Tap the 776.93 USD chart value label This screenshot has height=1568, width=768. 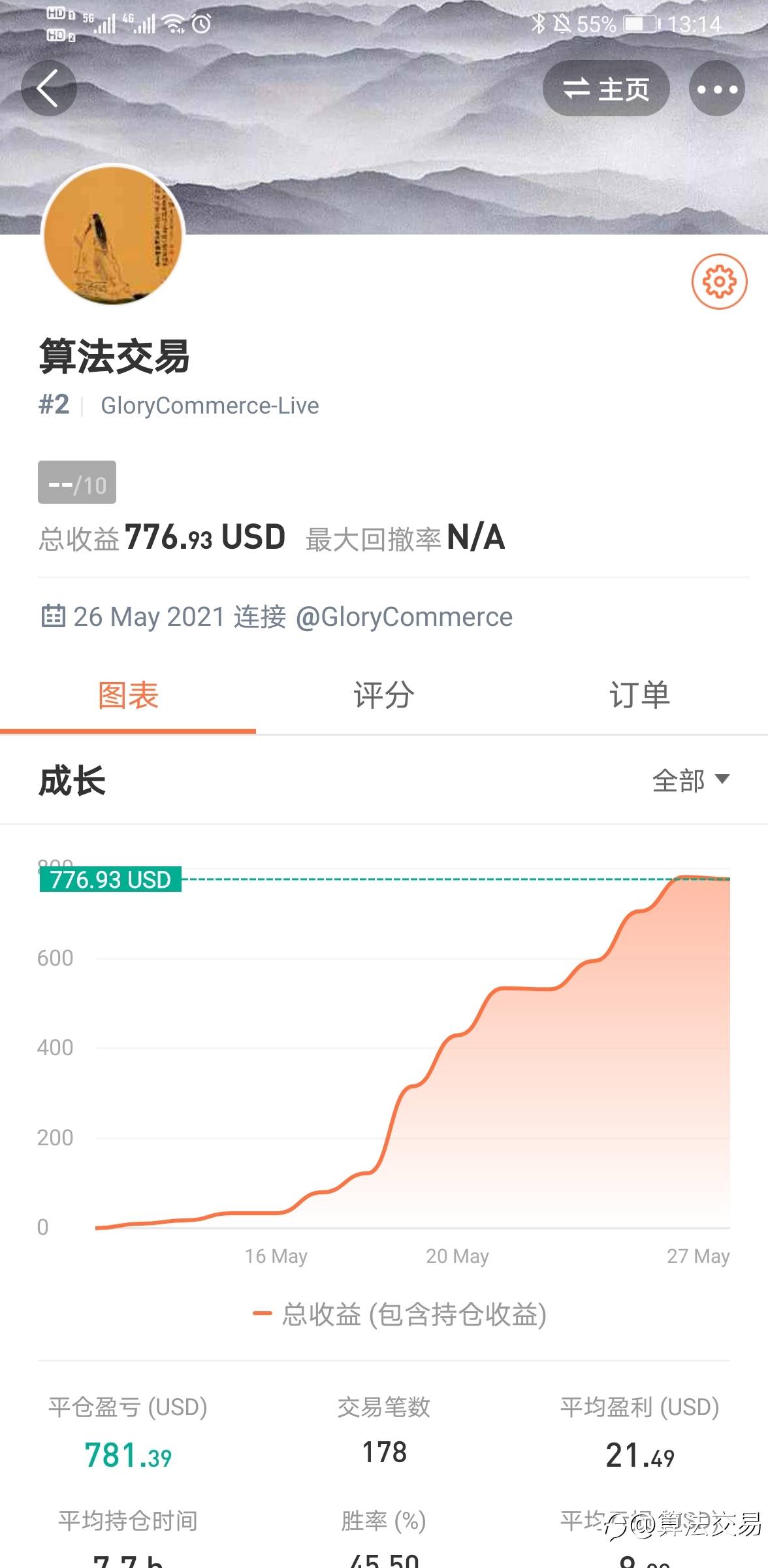point(110,879)
